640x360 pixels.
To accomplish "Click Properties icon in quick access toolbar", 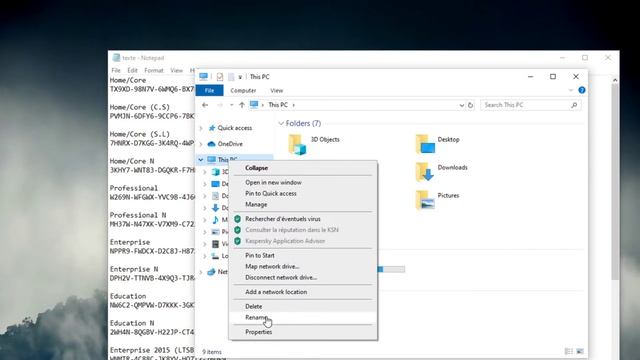I will (220, 77).
